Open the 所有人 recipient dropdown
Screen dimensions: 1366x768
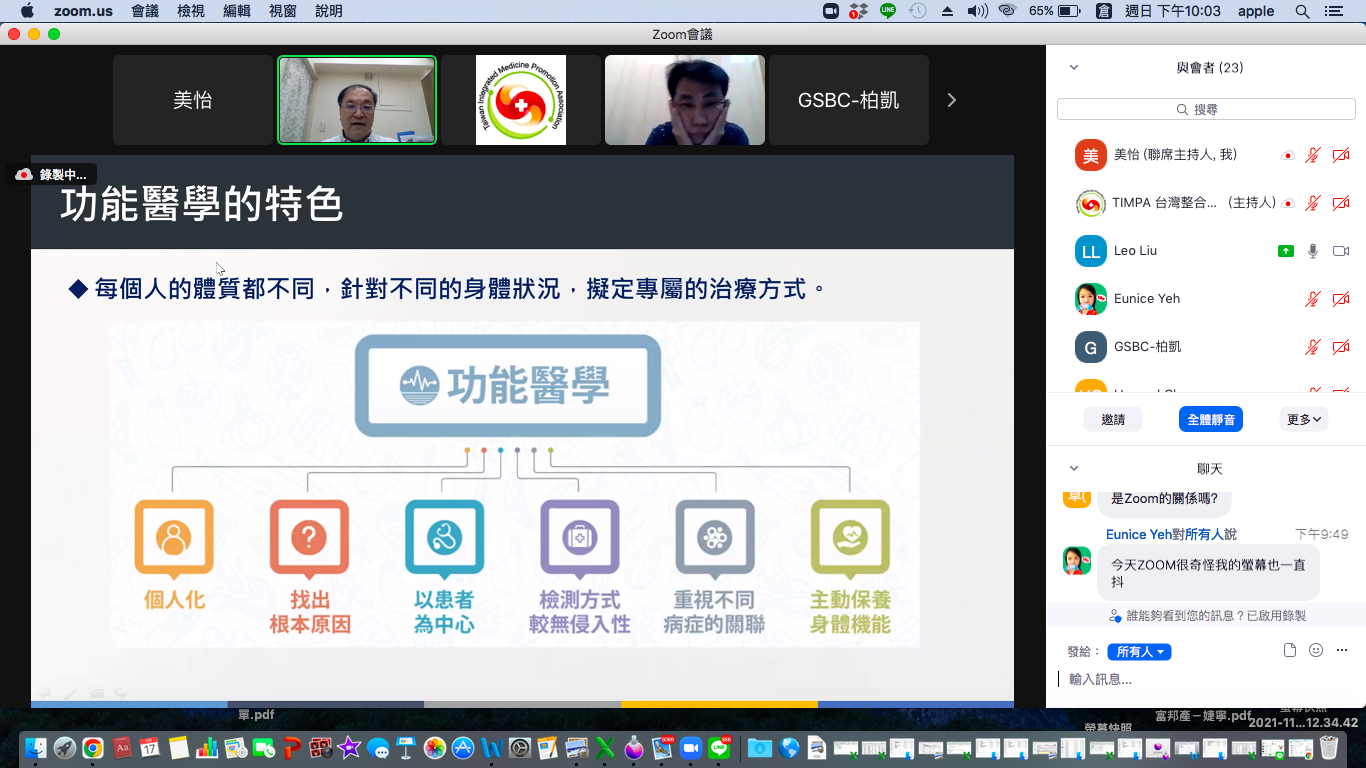1139,652
